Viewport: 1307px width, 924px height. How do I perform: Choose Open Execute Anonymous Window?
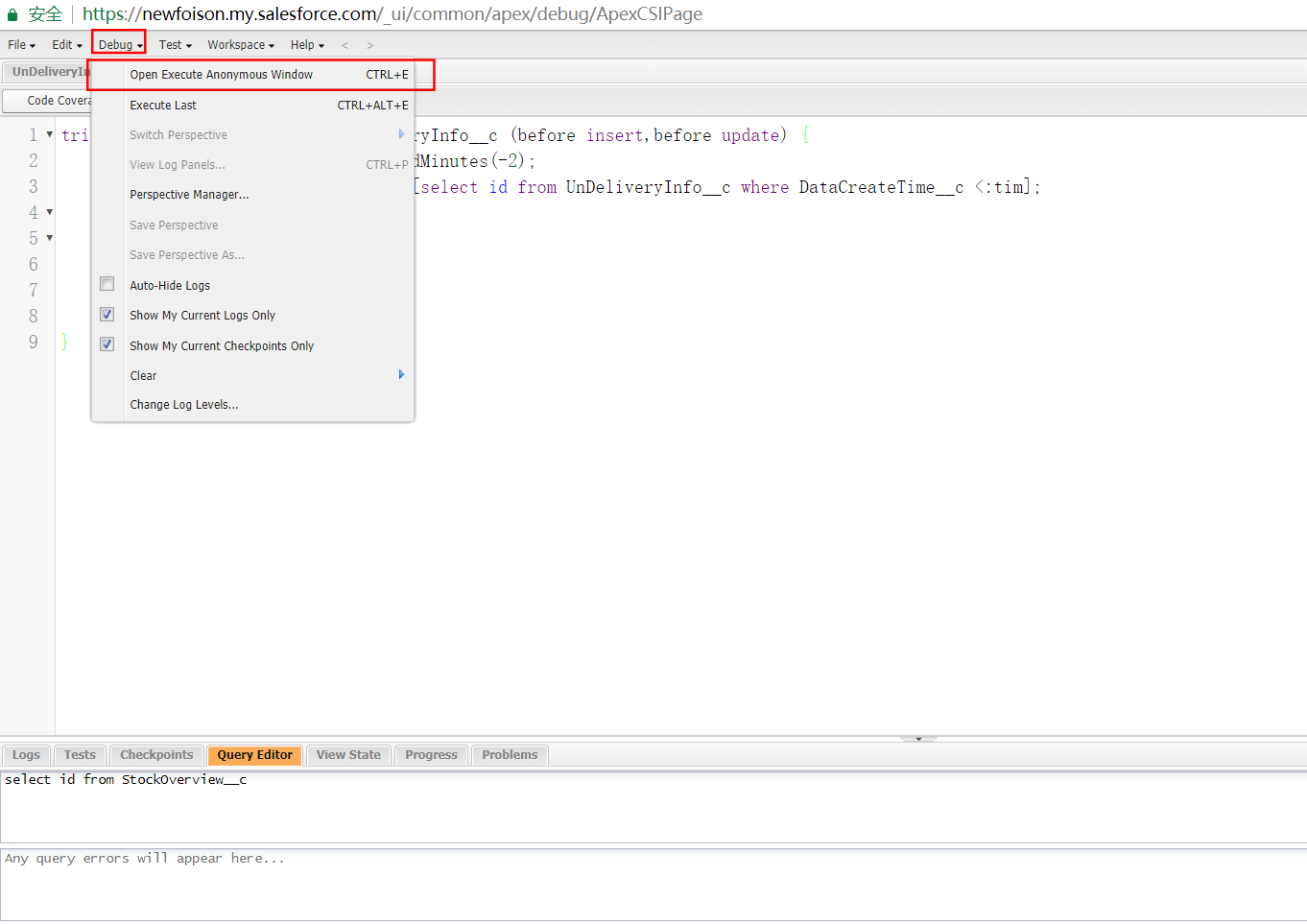[x=253, y=75]
